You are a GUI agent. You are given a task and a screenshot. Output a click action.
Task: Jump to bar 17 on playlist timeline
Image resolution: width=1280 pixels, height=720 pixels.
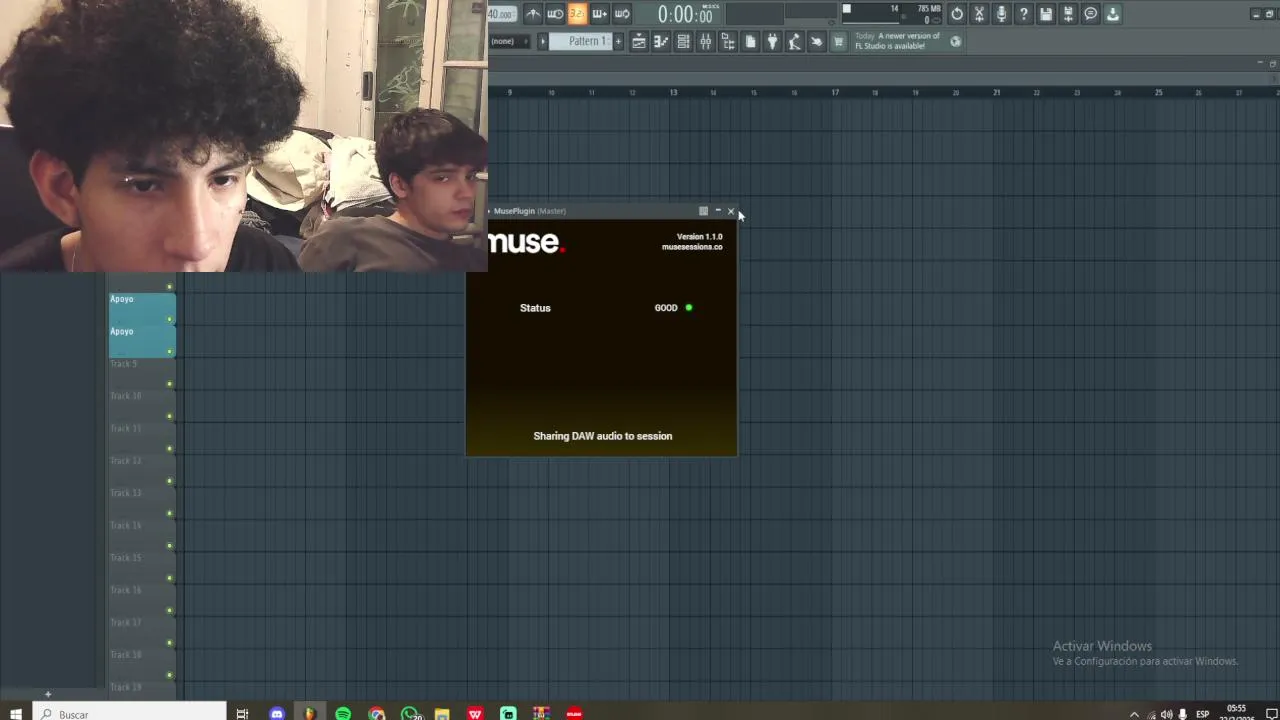[835, 92]
